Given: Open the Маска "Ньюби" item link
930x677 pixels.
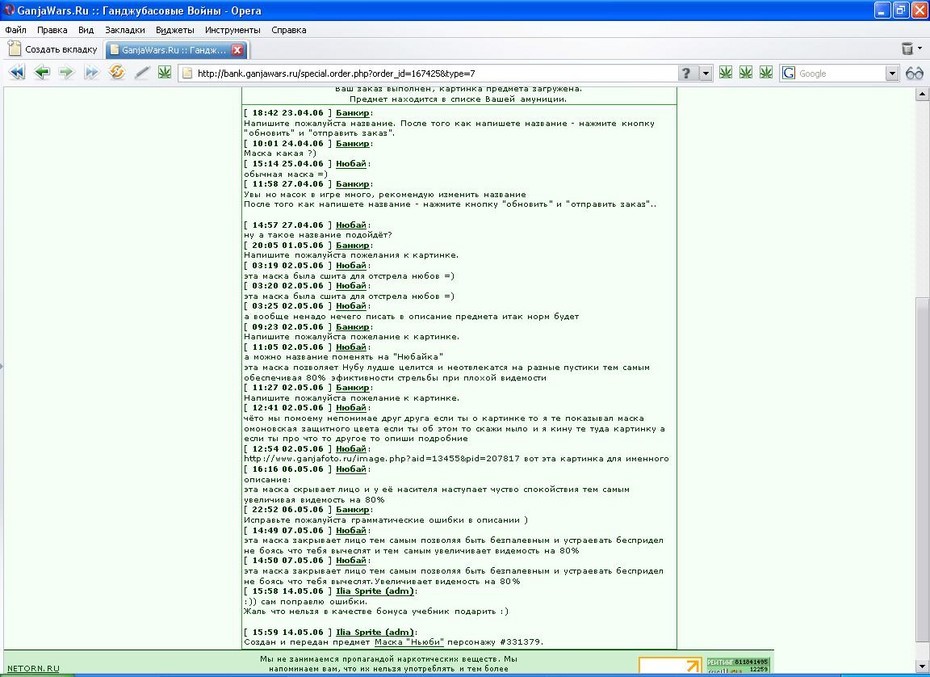Looking at the screenshot, I should click(x=409, y=642).
